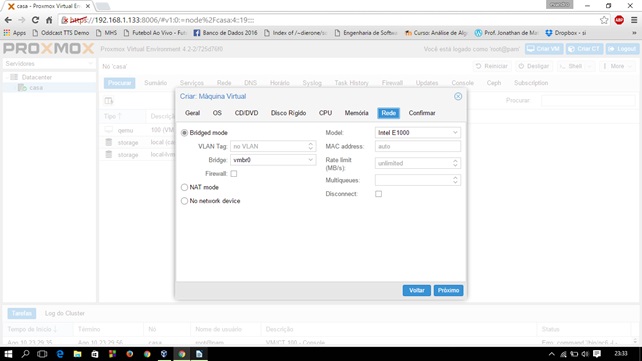Open the Apps bookmarks shortcut
The height and width of the screenshot is (361, 642).
(x=15, y=33)
